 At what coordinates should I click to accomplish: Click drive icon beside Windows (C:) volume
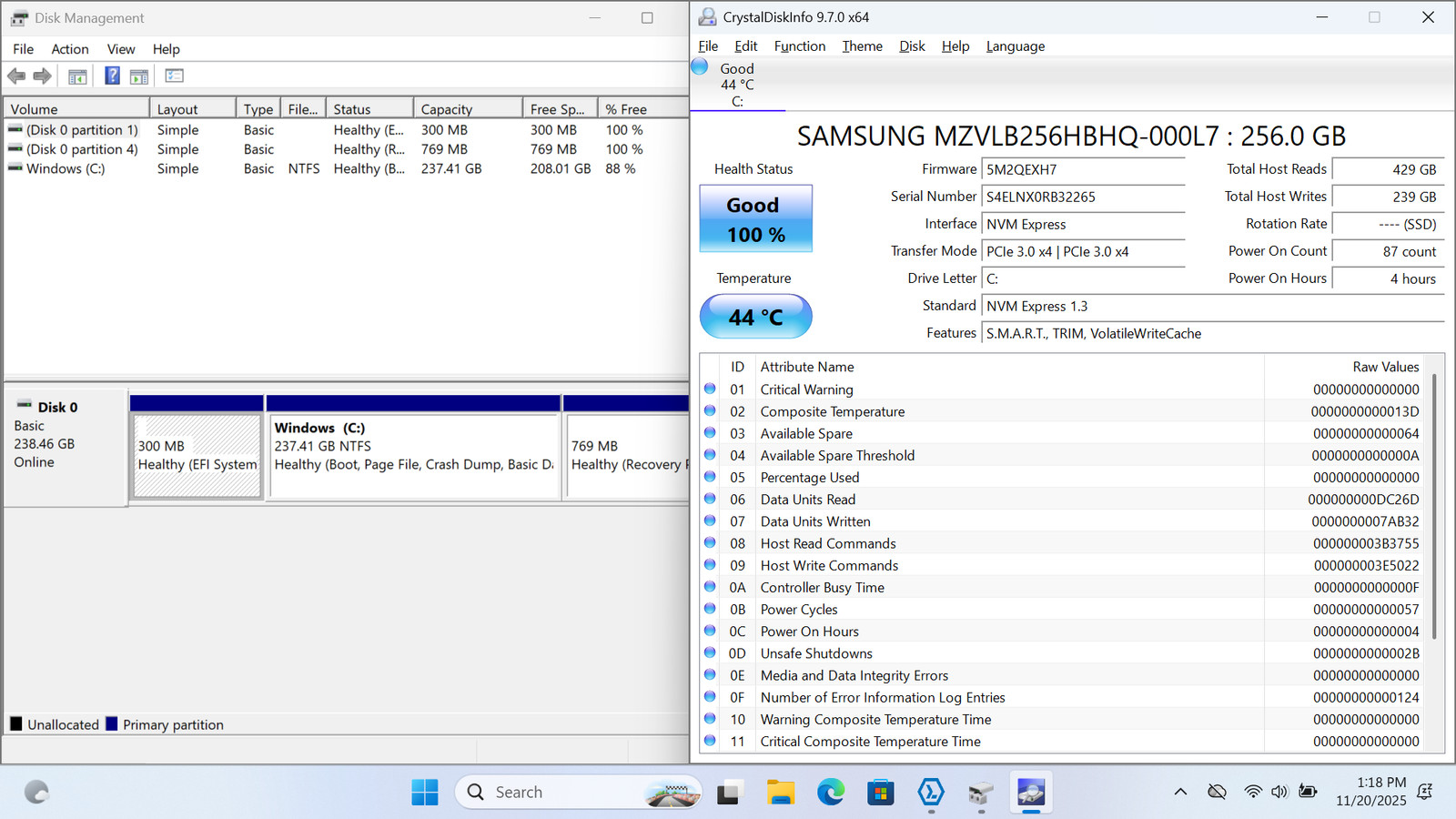15,167
